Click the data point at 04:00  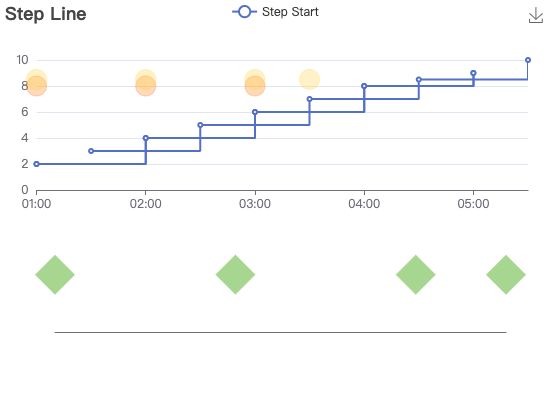tap(364, 86)
